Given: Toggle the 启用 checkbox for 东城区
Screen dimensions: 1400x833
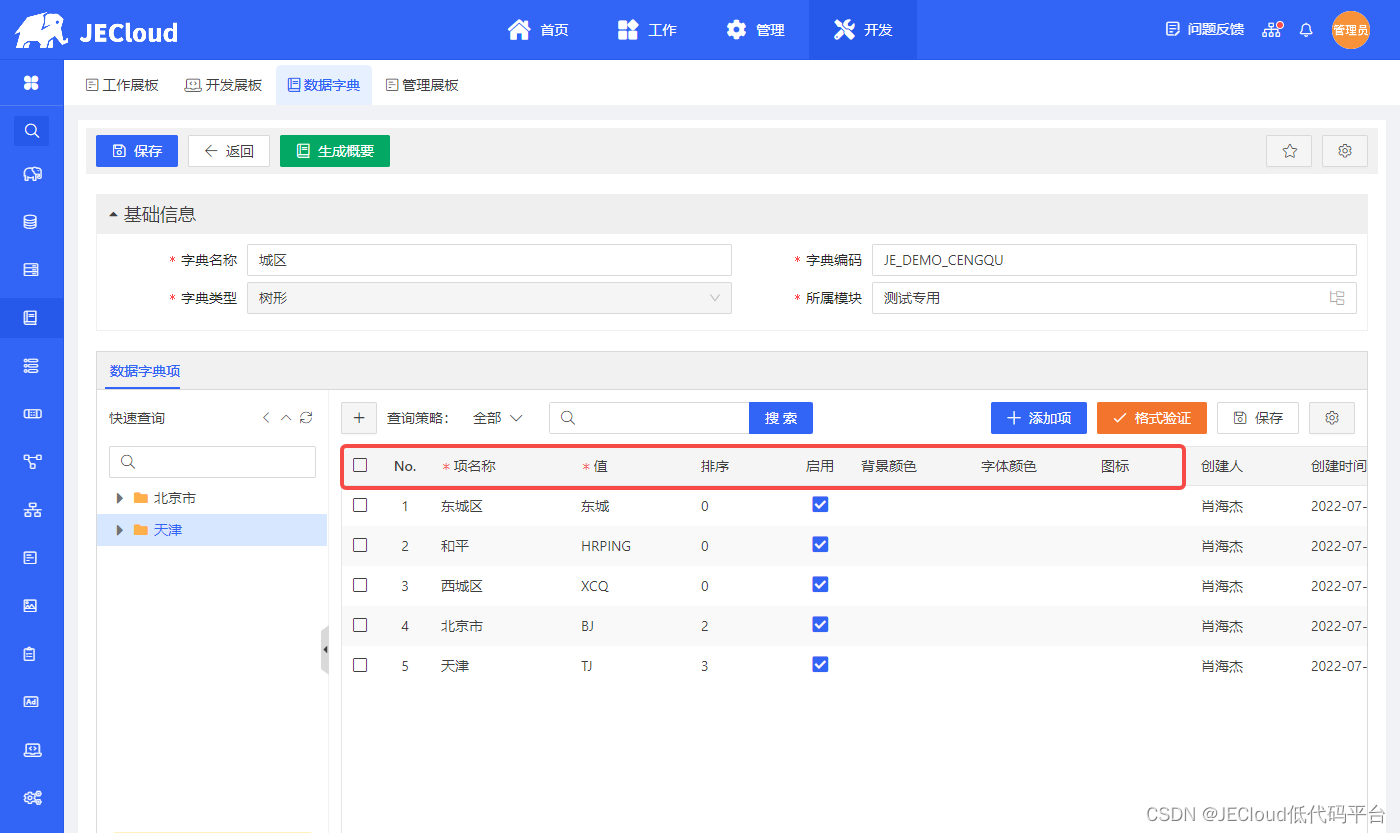Looking at the screenshot, I should [820, 504].
